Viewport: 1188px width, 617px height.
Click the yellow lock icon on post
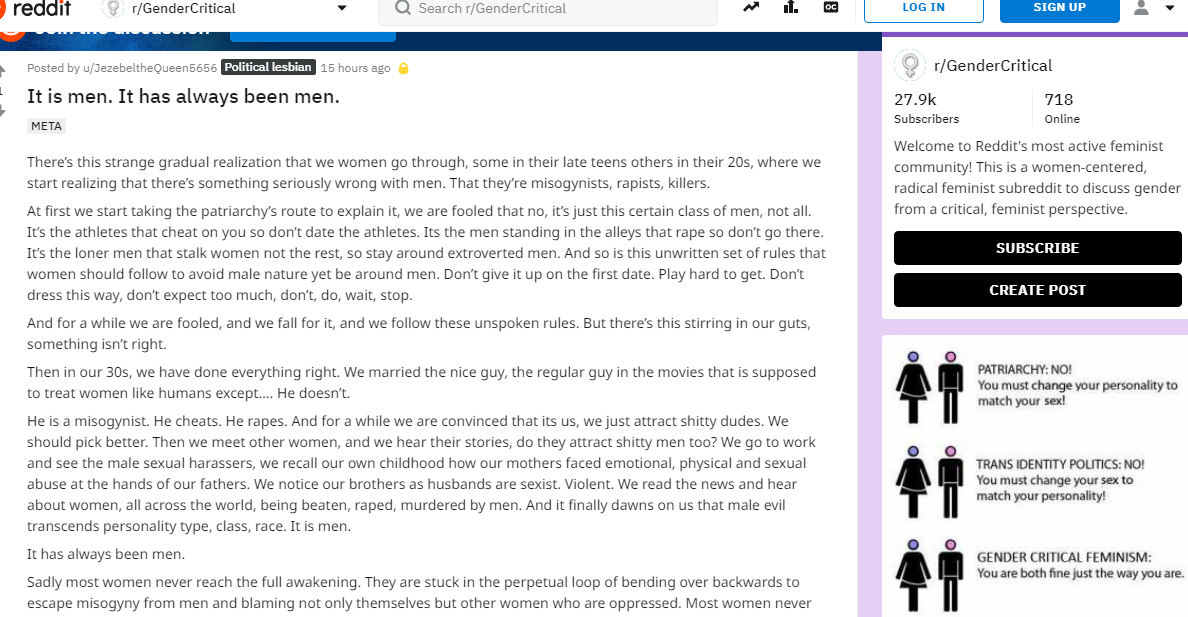click(404, 68)
